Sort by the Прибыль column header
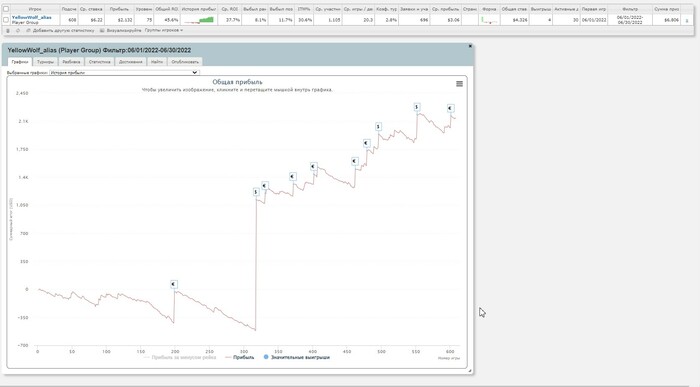 [x=119, y=9]
